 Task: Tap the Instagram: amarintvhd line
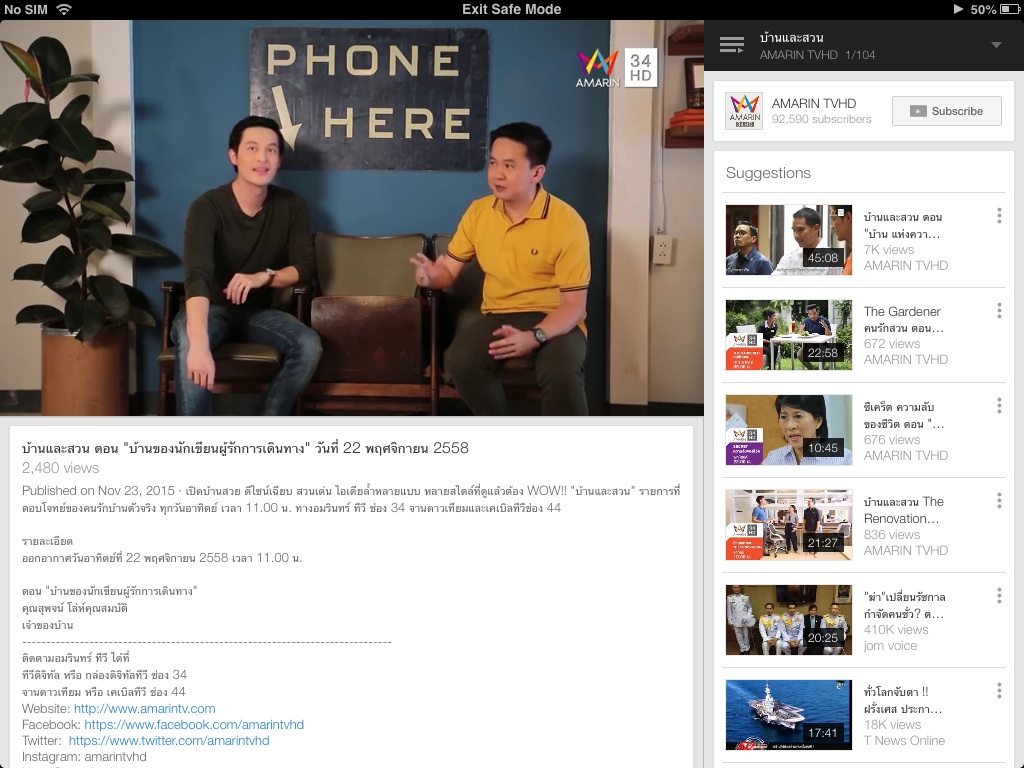pos(84,757)
